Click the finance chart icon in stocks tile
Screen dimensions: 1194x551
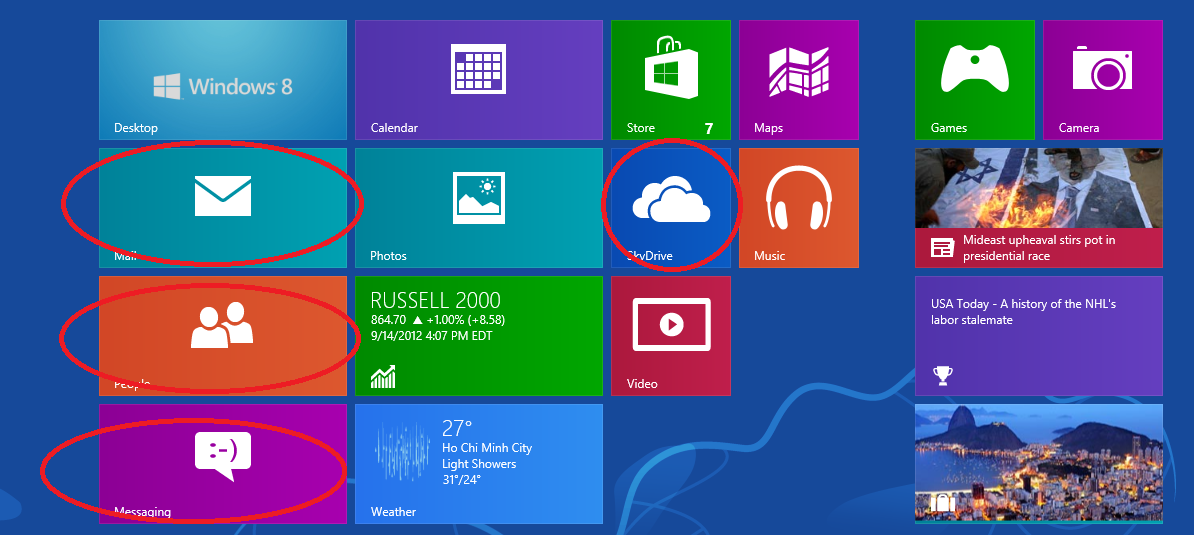383,376
